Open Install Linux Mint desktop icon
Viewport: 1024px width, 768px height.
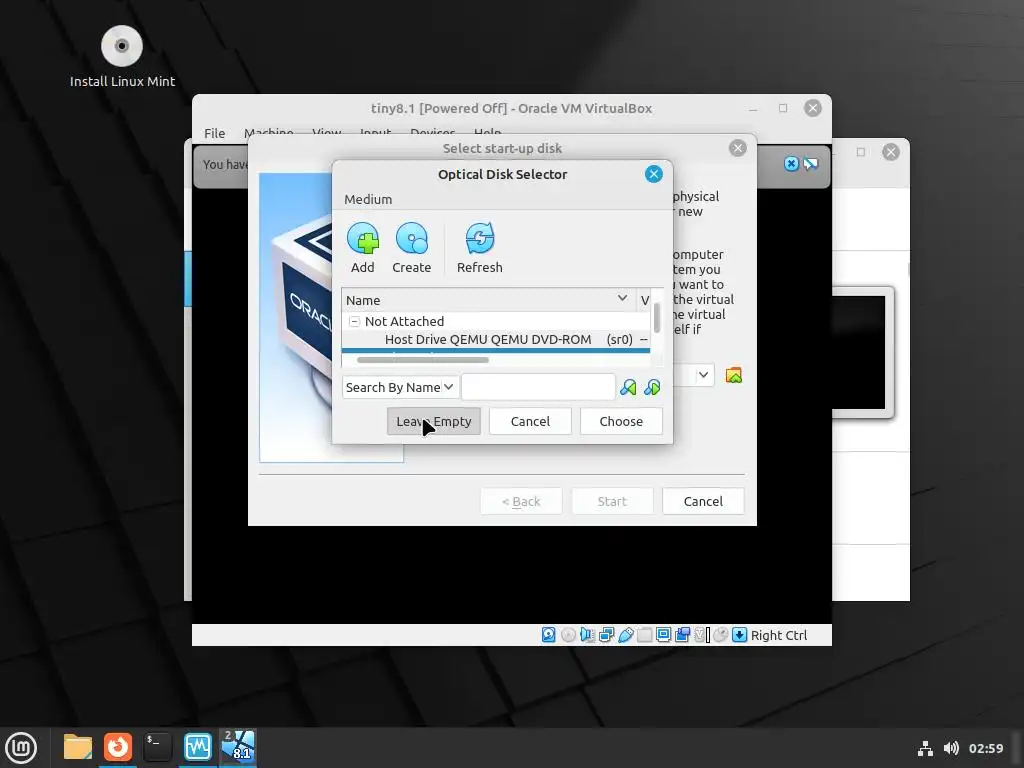coord(122,56)
